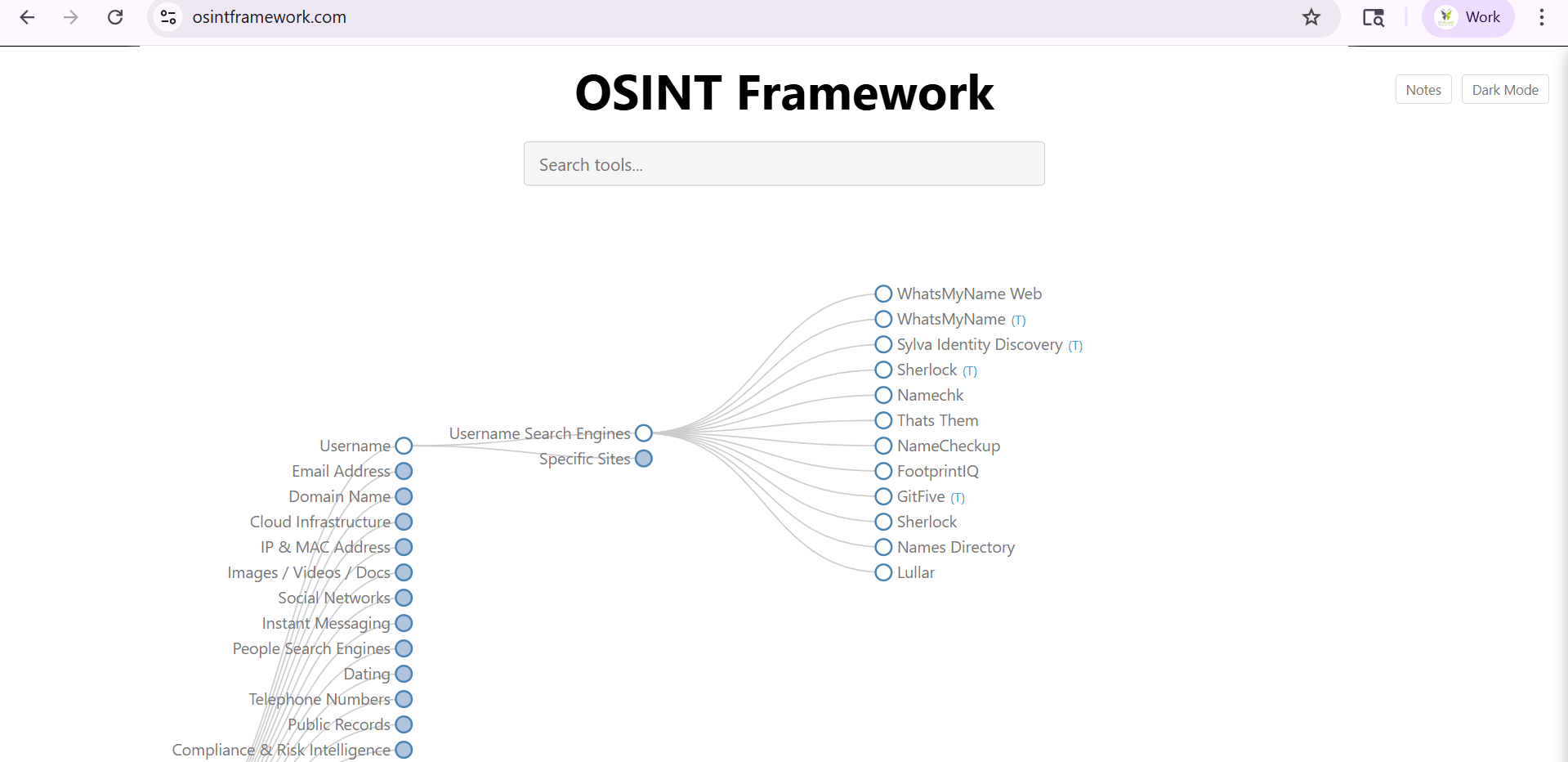The image size is (1568, 762).
Task: Expand the Specific Sites node
Action: [x=644, y=459]
